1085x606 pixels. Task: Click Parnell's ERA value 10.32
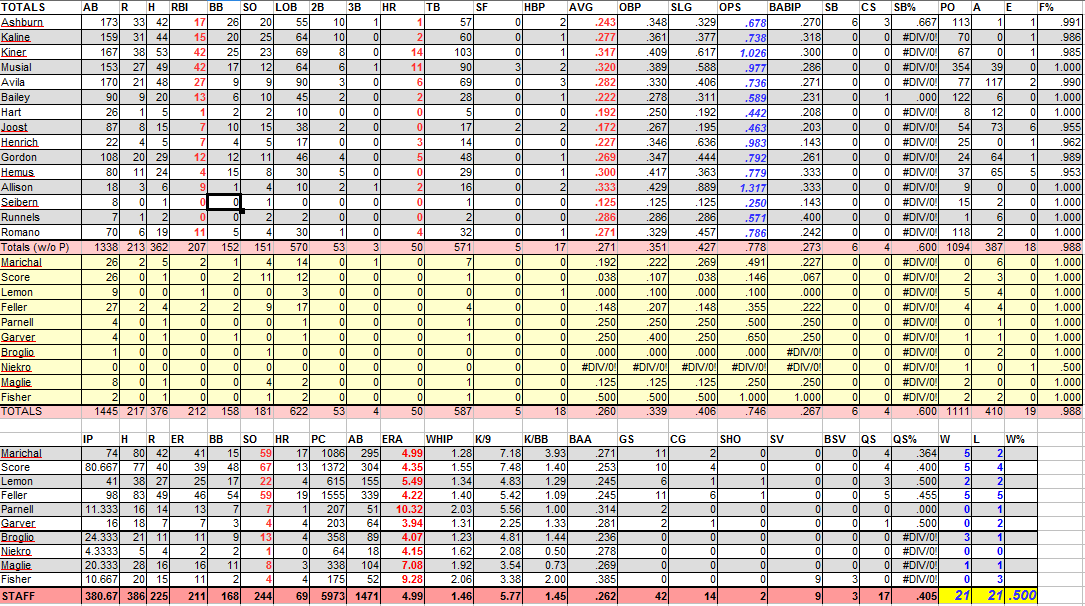[x=401, y=509]
